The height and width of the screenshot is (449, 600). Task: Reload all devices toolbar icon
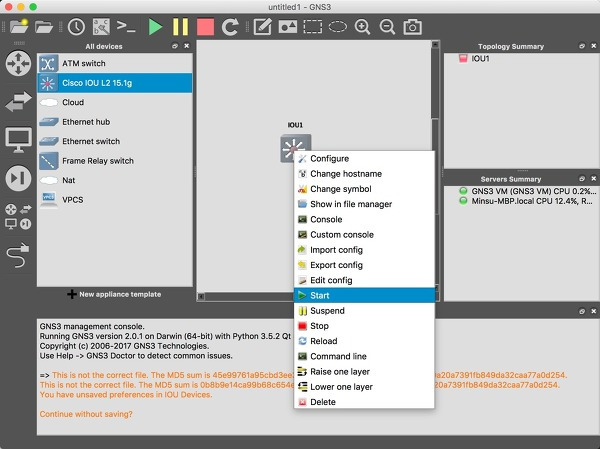[230, 27]
